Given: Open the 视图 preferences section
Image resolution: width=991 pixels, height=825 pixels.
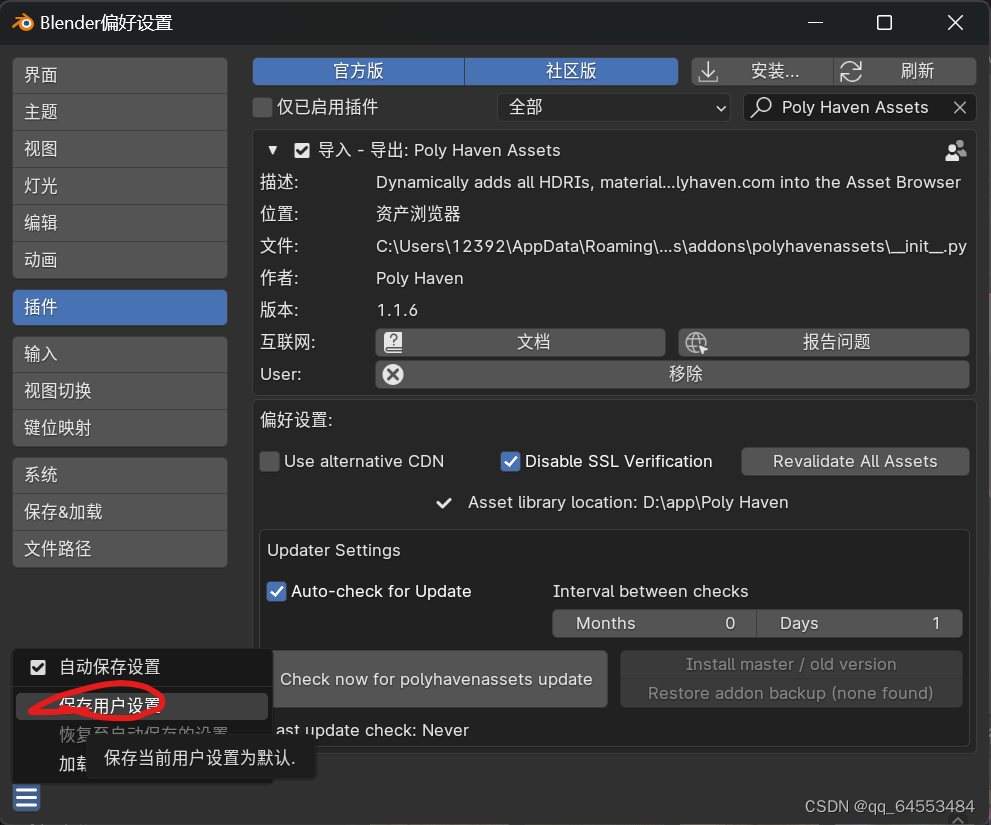Looking at the screenshot, I should click(120, 149).
